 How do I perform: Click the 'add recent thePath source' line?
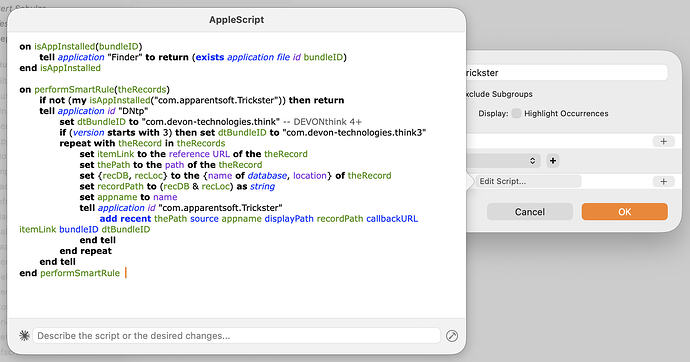tap(259, 219)
